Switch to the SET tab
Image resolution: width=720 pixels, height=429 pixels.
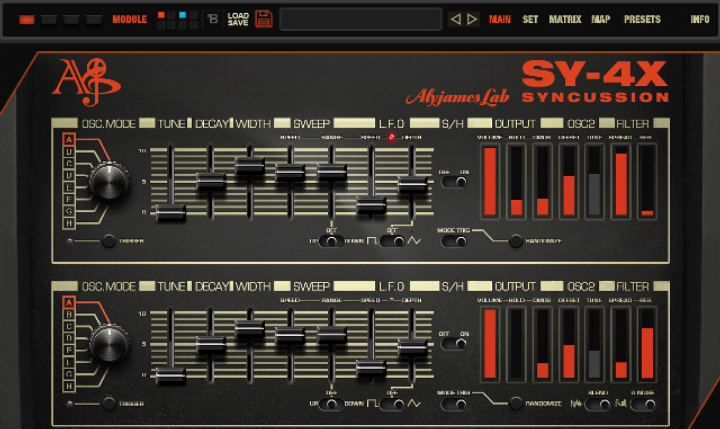[530, 19]
